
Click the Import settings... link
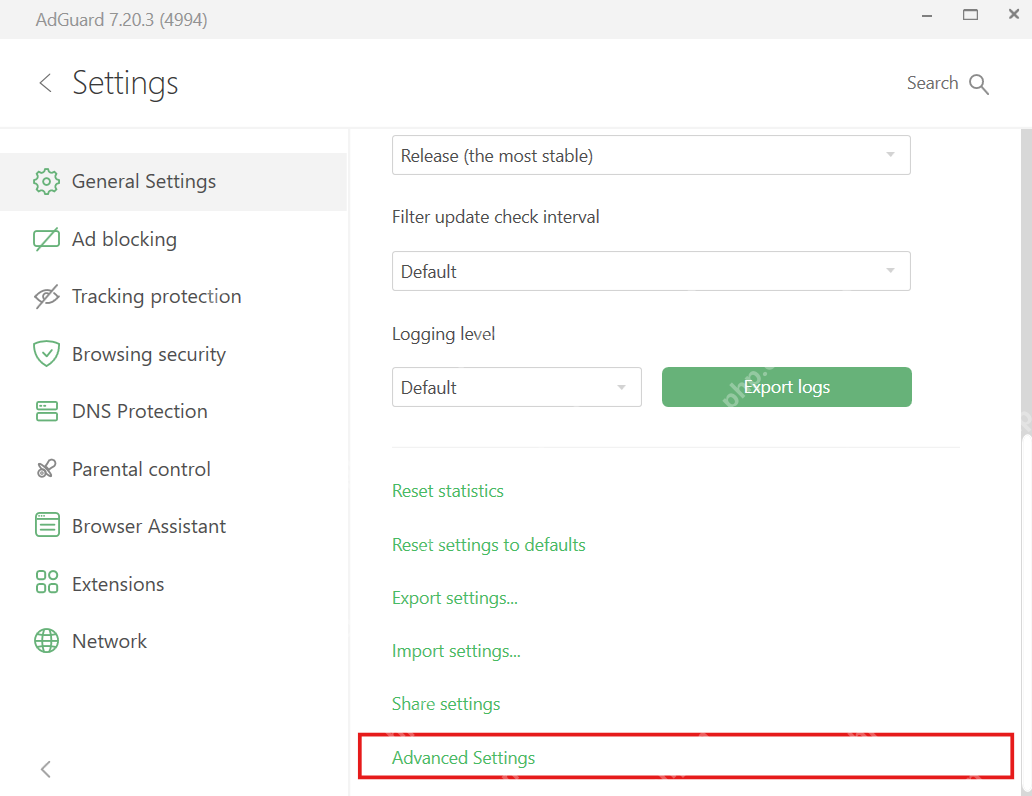pyautogui.click(x=456, y=651)
